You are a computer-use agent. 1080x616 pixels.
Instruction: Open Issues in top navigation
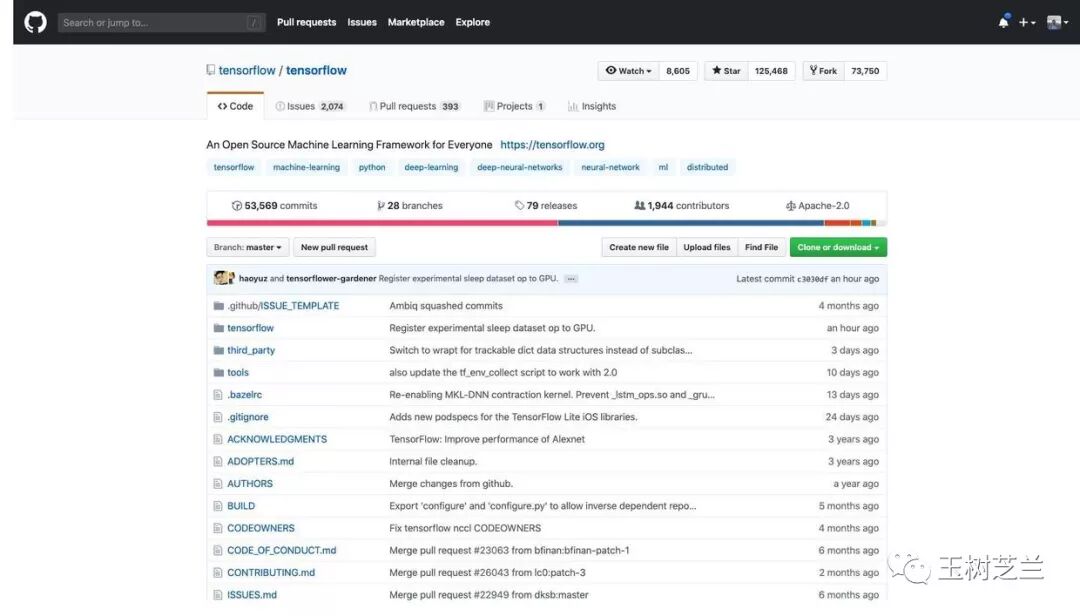tap(362, 22)
